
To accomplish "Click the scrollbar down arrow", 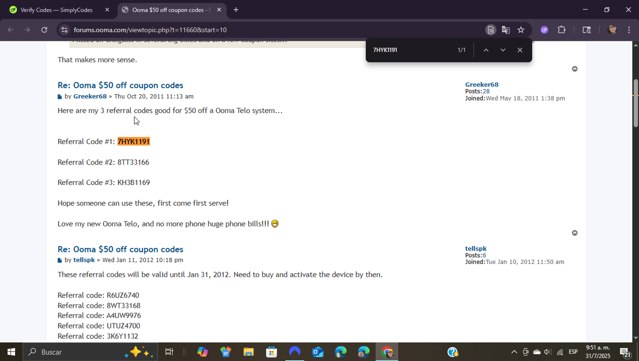I will click(x=635, y=338).
